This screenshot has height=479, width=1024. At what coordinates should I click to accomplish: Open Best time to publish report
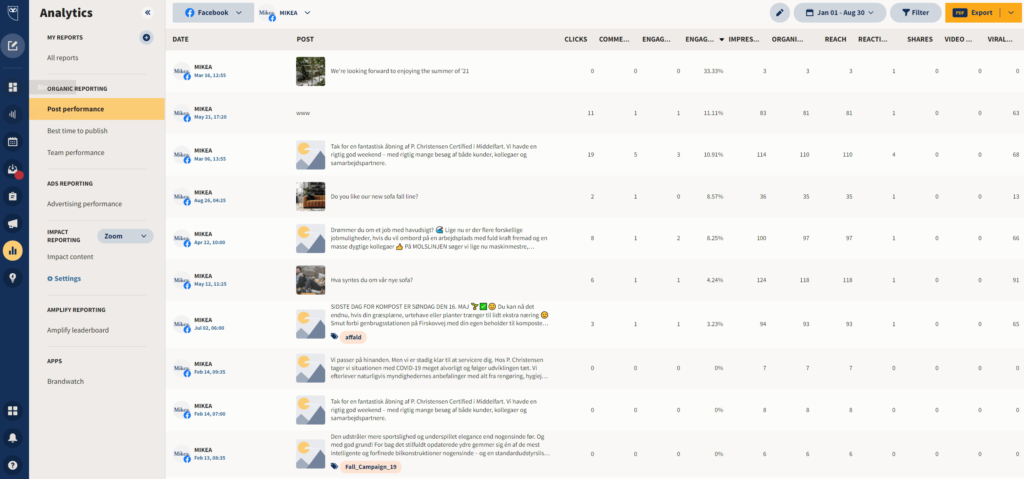tap(77, 131)
